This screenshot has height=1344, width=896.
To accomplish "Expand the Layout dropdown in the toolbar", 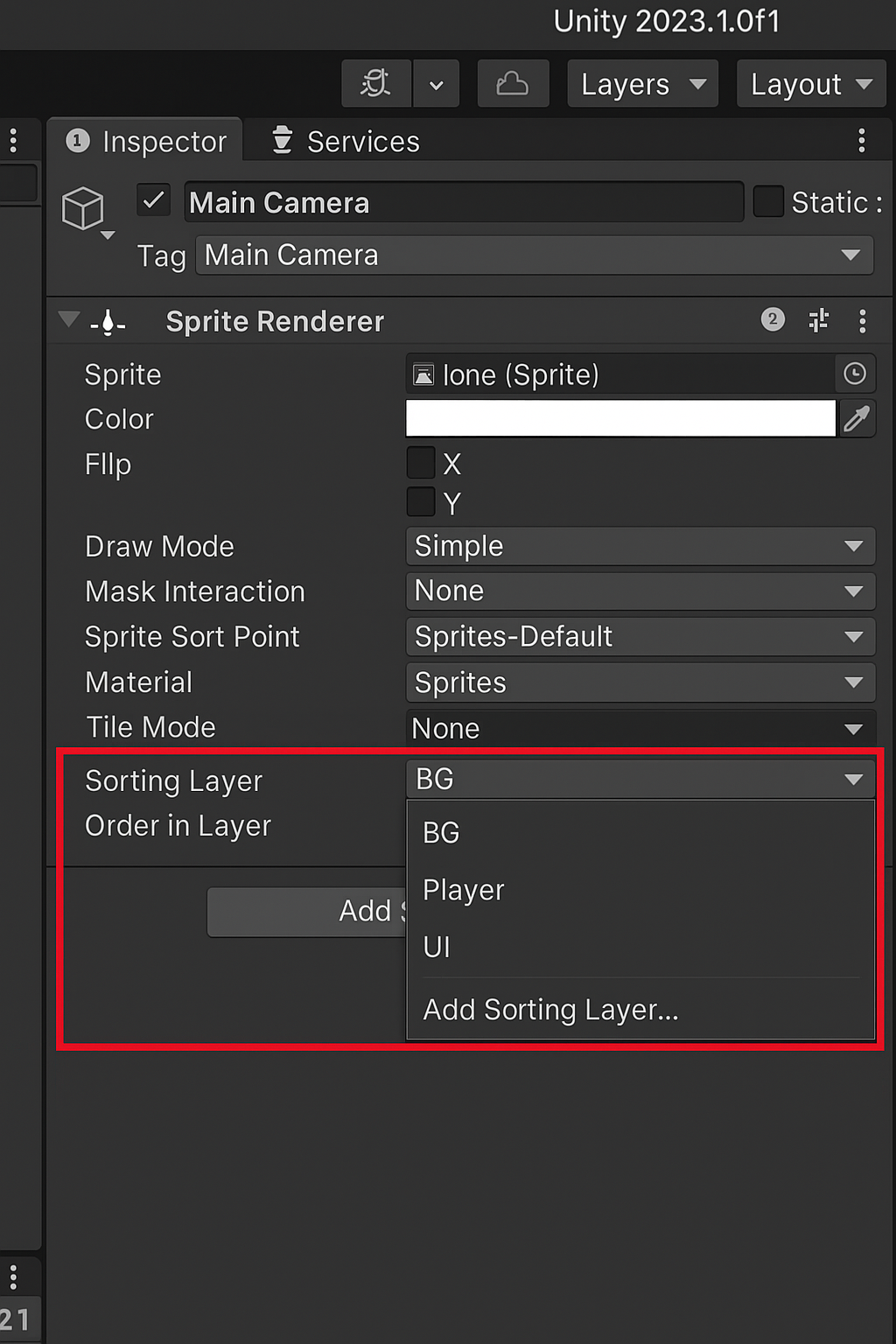I will [809, 83].
